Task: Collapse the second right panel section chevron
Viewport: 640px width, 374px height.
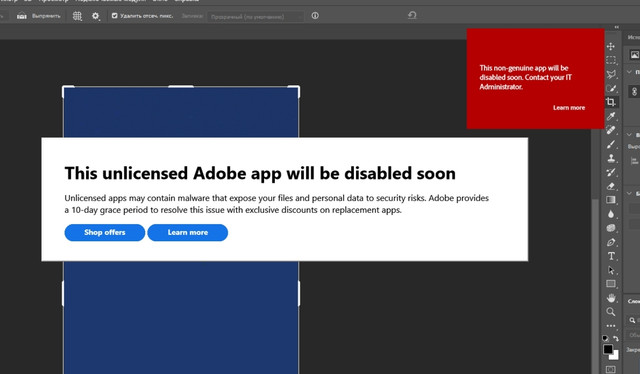Action: 629,134
